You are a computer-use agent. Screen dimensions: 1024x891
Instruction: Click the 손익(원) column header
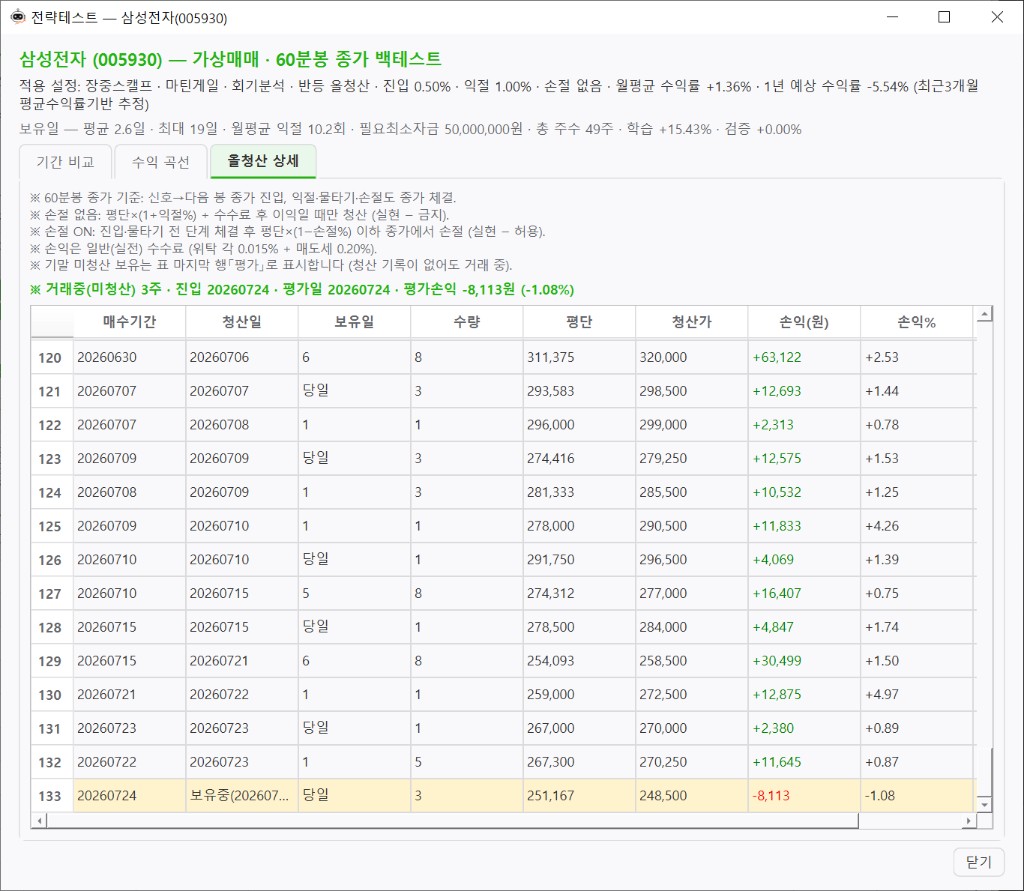coord(804,322)
